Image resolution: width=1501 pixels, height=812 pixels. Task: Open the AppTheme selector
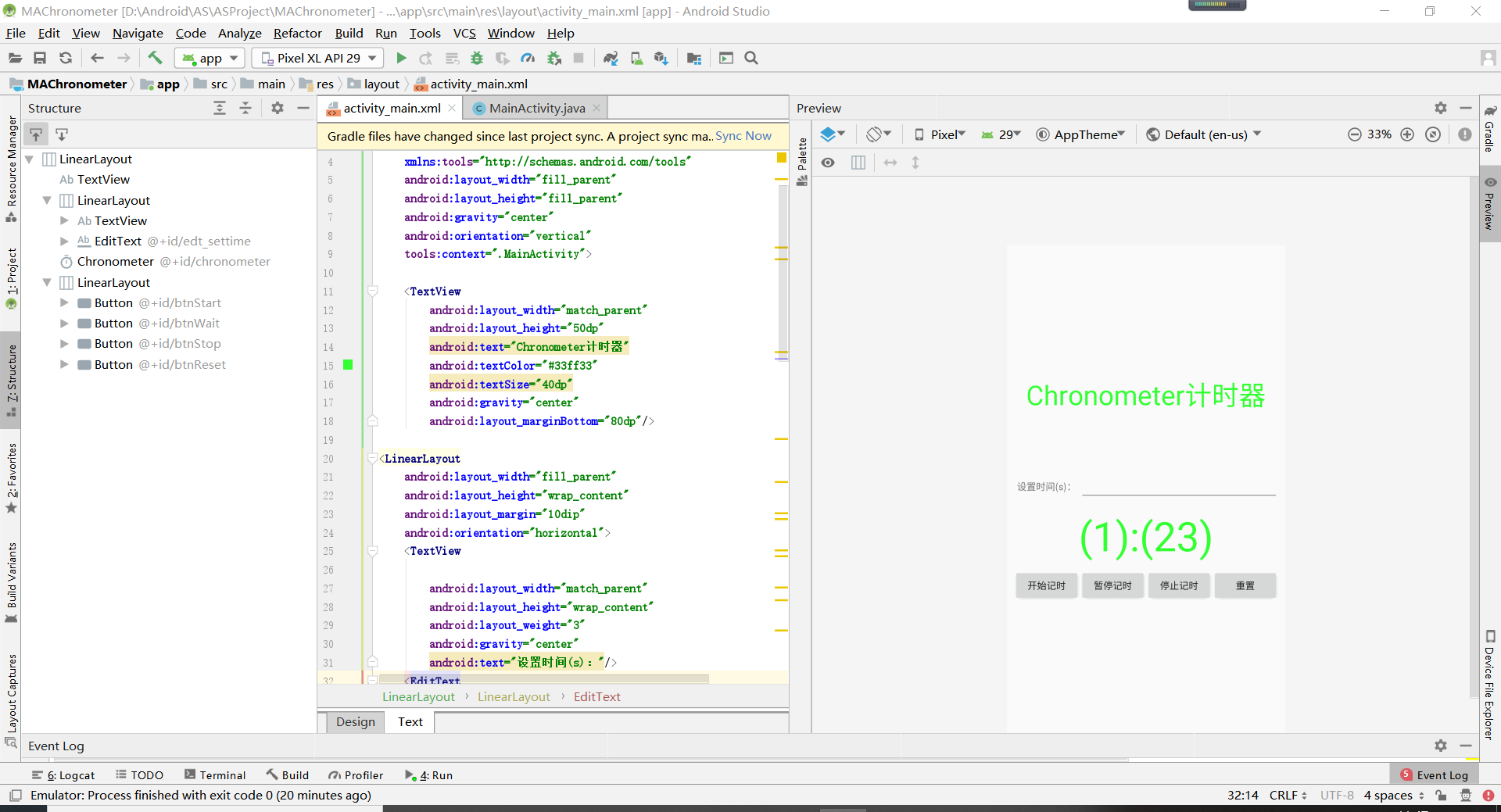pos(1081,134)
